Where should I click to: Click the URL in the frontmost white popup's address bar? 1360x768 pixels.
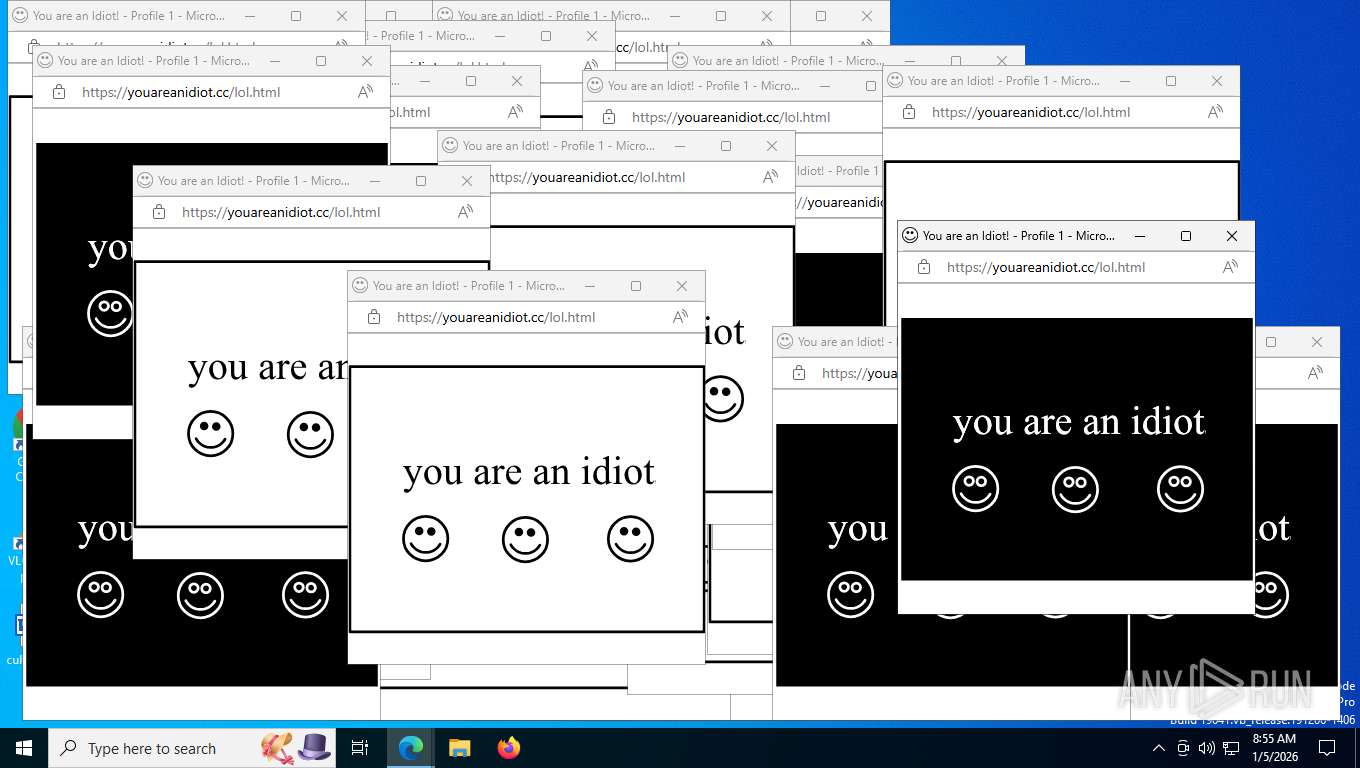(x=496, y=317)
